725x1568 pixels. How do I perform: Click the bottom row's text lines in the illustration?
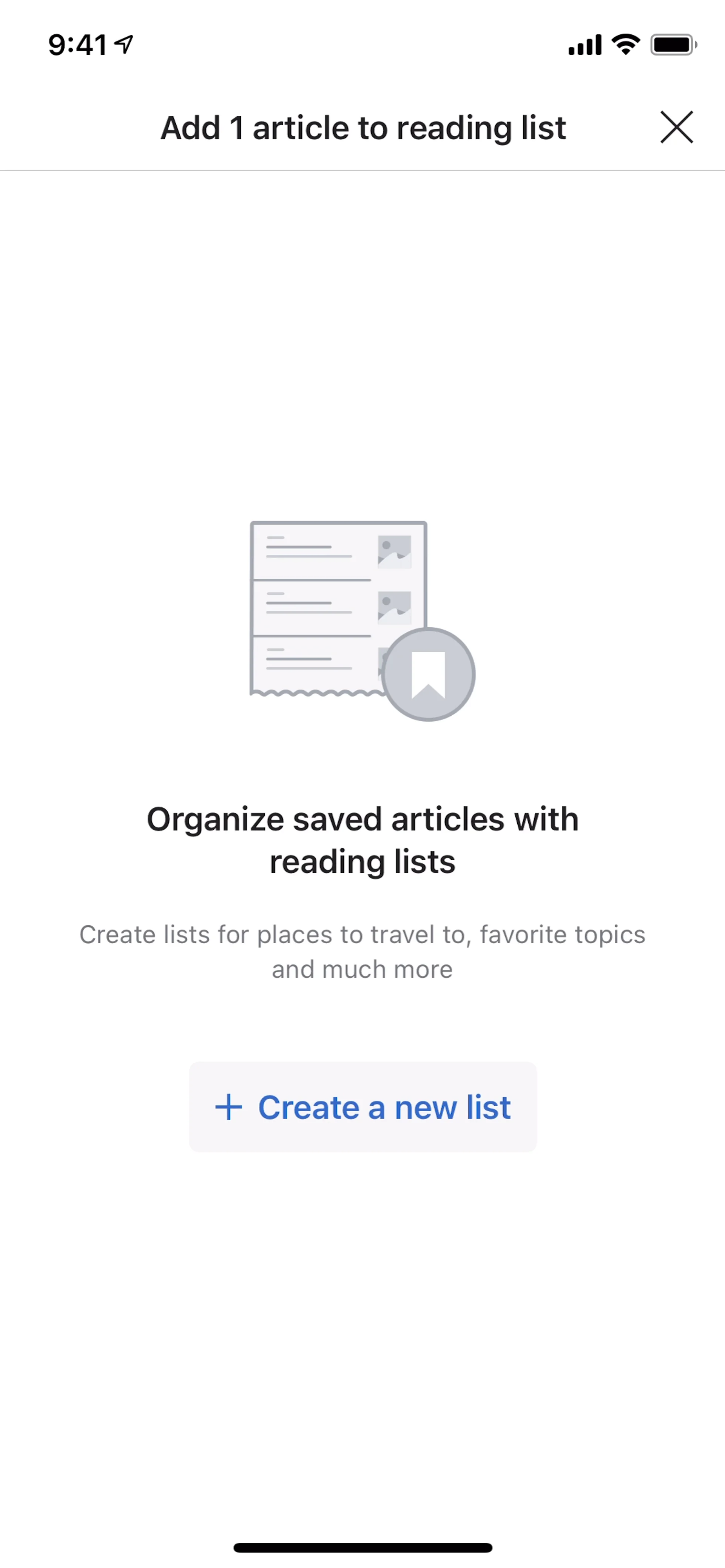[x=308, y=659]
